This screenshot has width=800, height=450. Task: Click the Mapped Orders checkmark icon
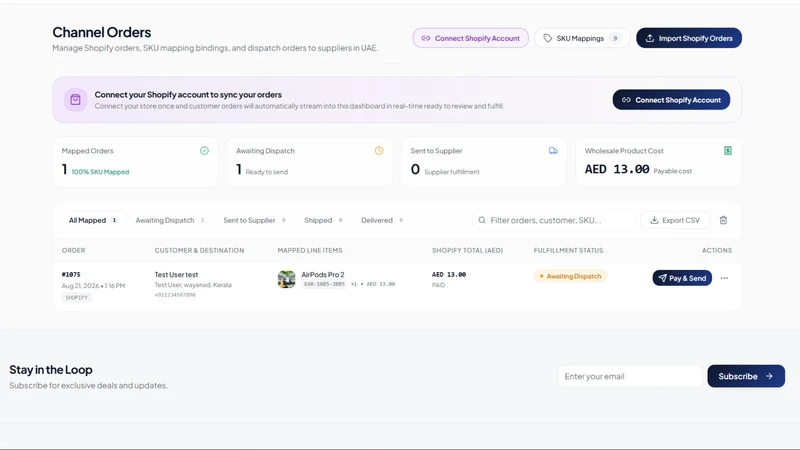[205, 151]
